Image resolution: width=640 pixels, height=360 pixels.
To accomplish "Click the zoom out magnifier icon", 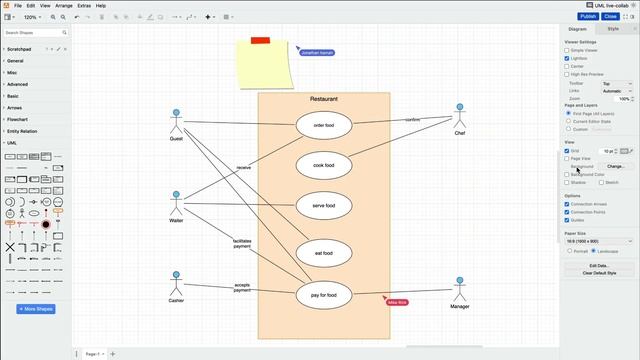I will click(x=63, y=17).
